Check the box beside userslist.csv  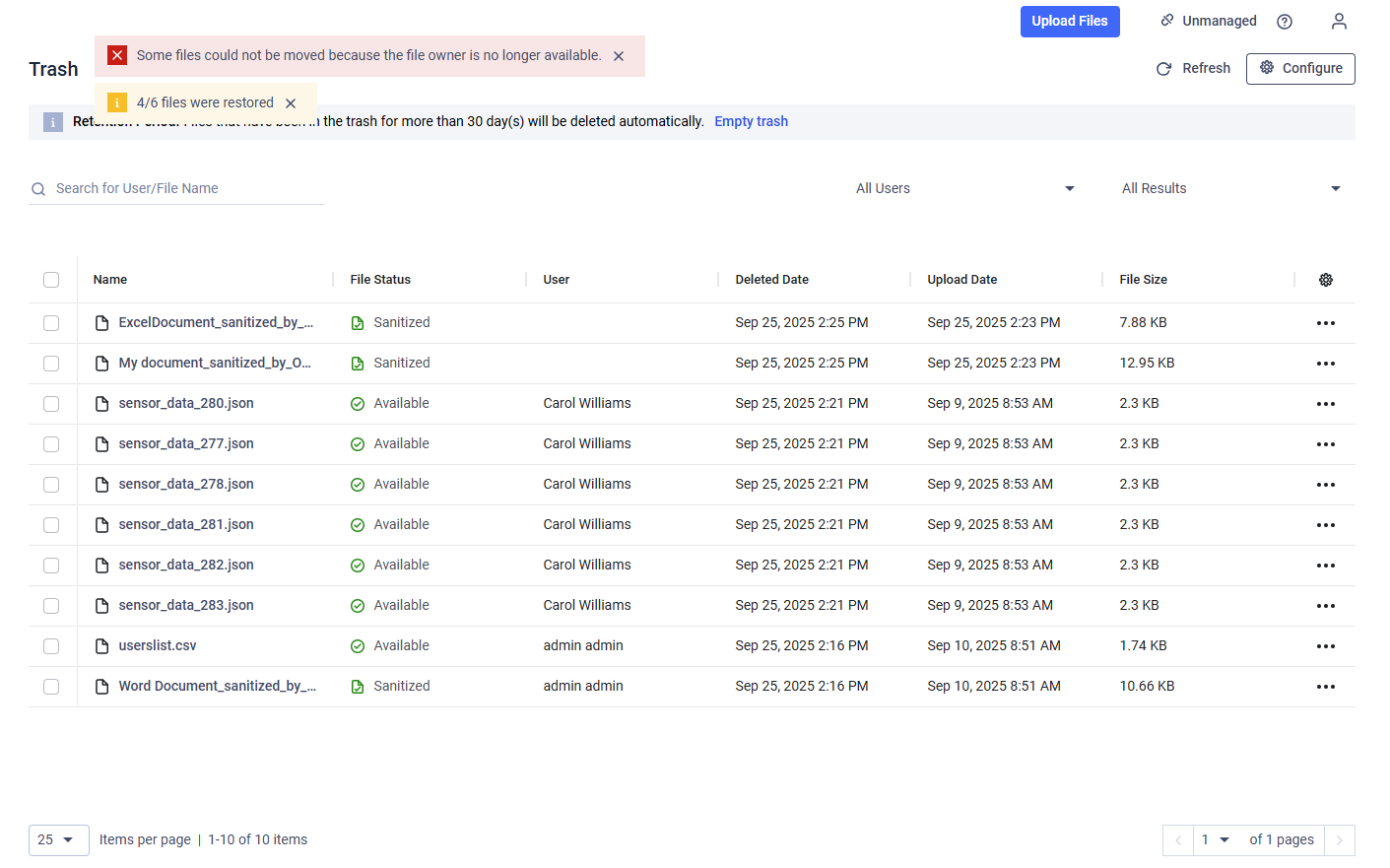51,646
